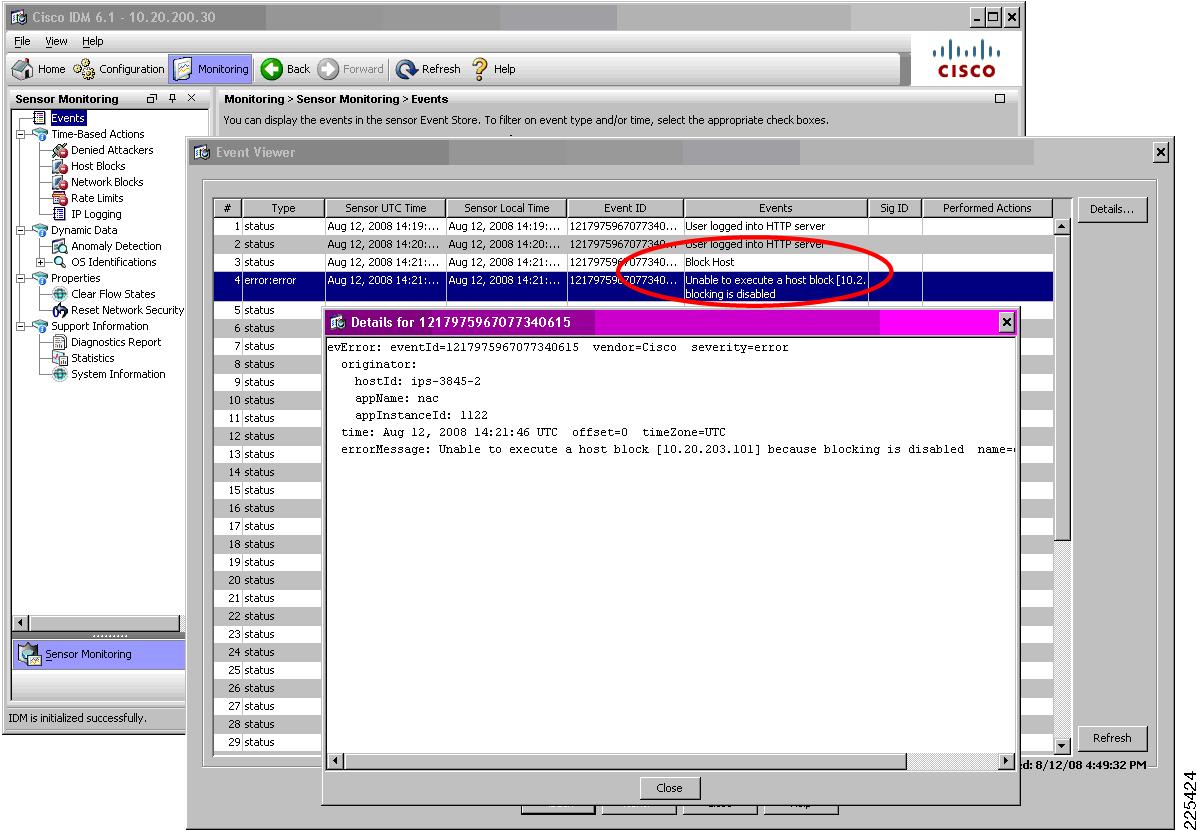Image resolution: width=1197 pixels, height=831 pixels.
Task: Open System Information tree item
Action: [118, 374]
